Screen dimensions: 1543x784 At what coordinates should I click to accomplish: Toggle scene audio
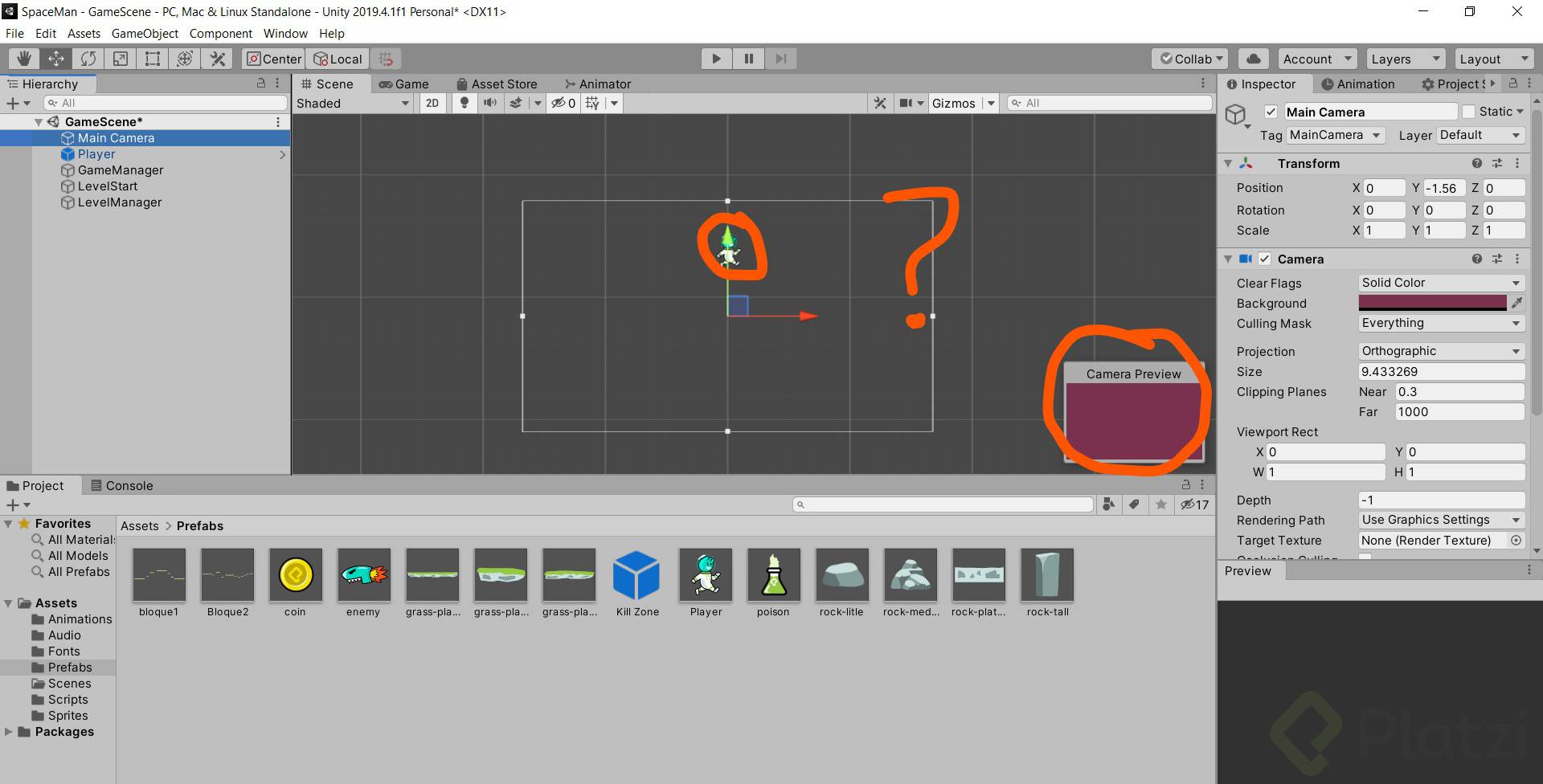click(489, 103)
